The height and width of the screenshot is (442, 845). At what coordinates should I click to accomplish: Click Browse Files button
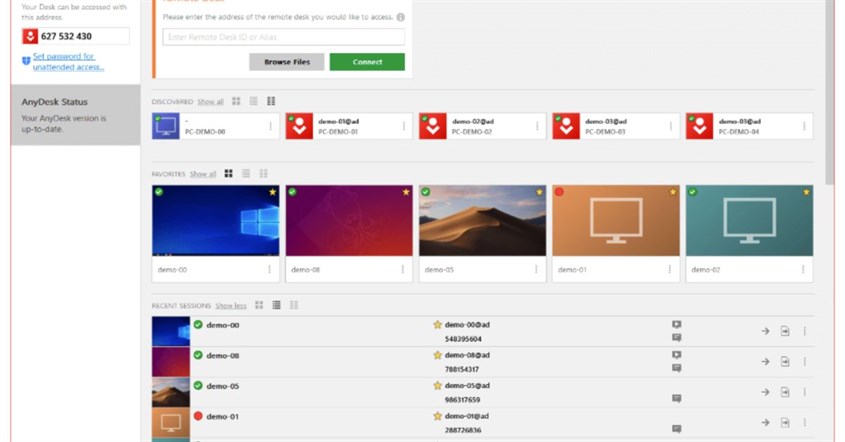[x=287, y=62]
